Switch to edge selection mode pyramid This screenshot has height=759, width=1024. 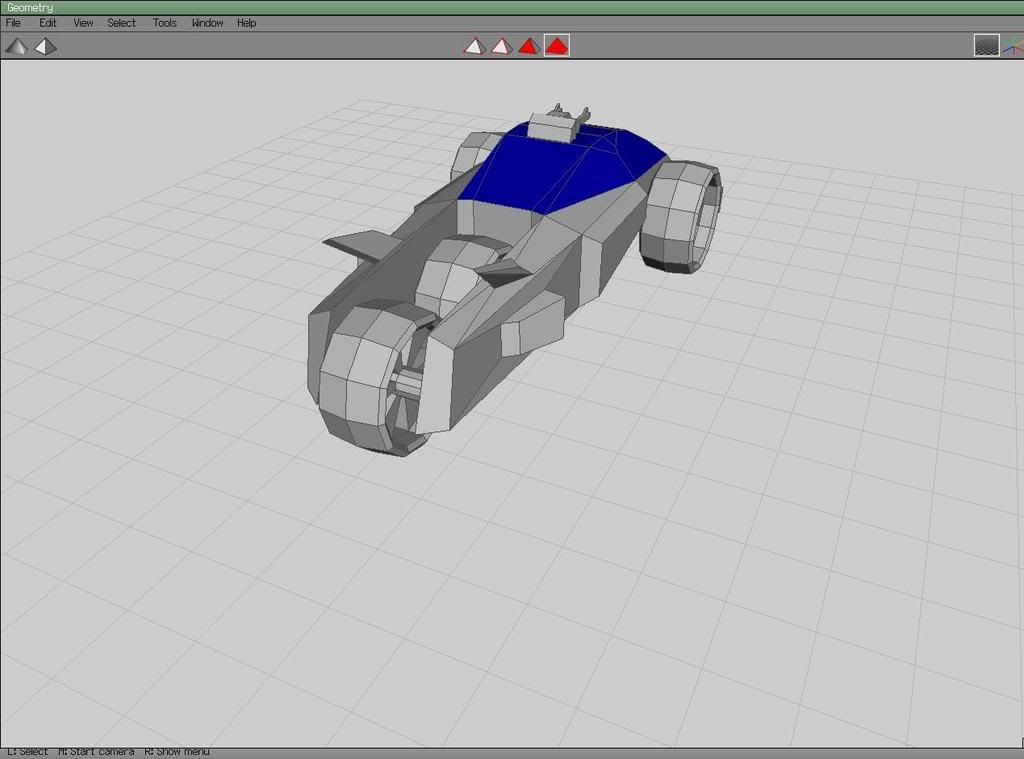502,46
